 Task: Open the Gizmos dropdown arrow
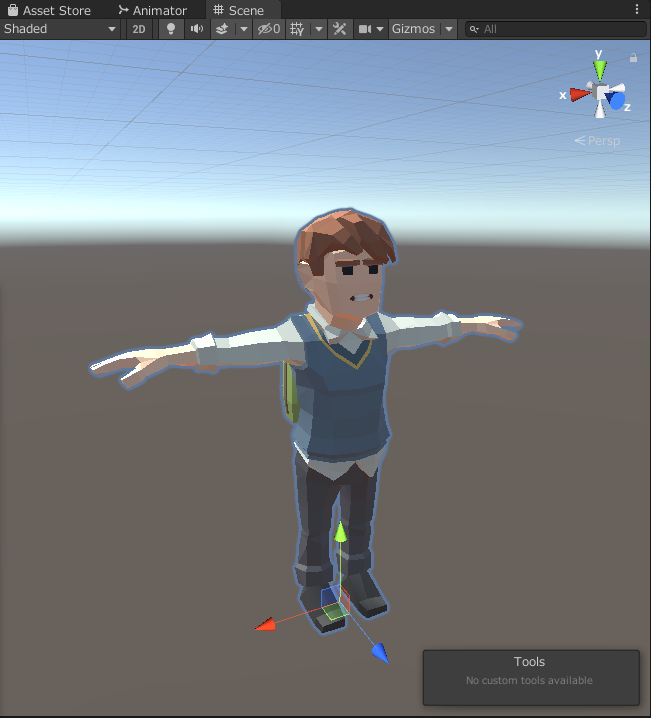(x=449, y=29)
